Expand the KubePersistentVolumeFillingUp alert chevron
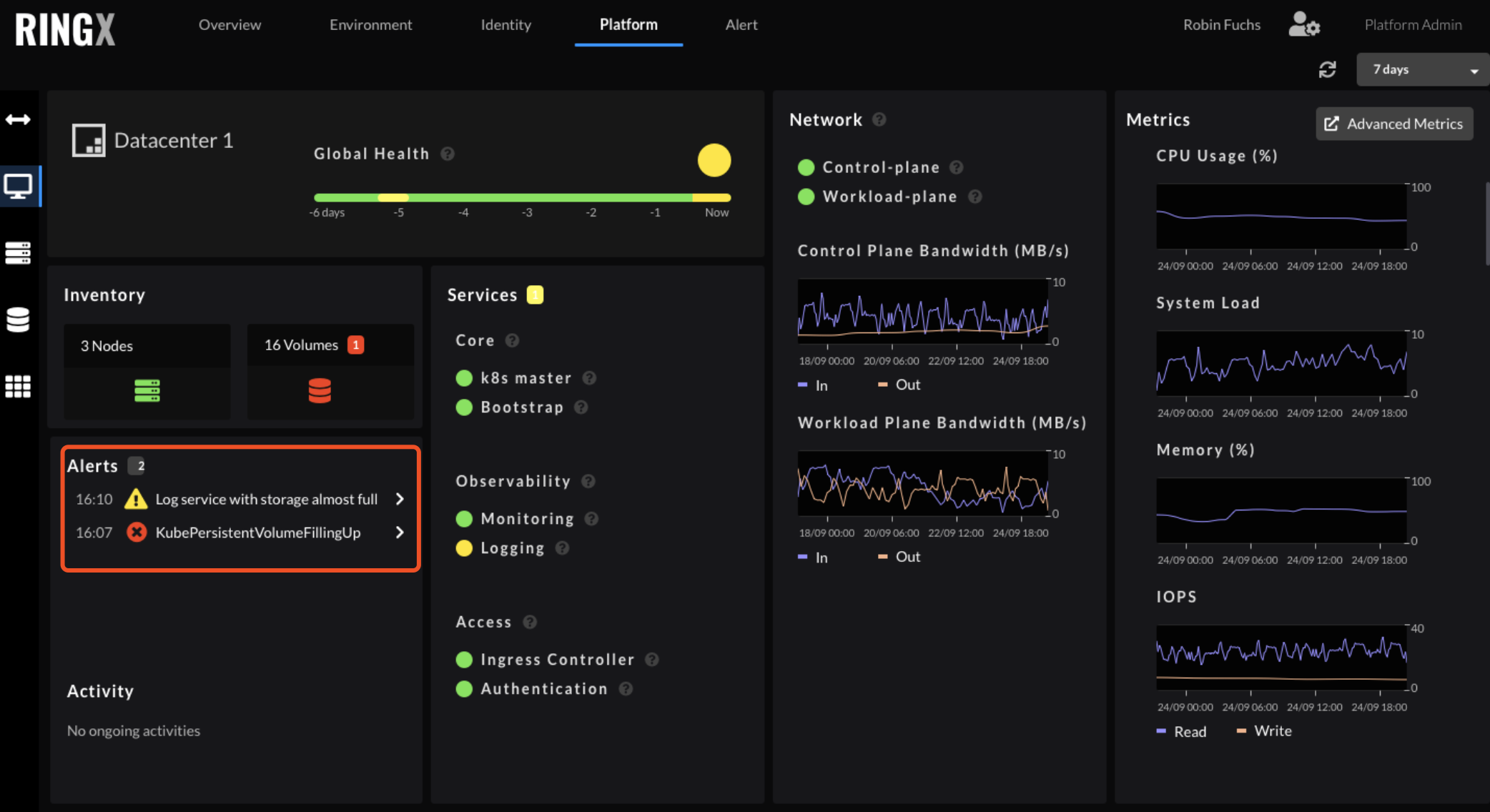 400,533
